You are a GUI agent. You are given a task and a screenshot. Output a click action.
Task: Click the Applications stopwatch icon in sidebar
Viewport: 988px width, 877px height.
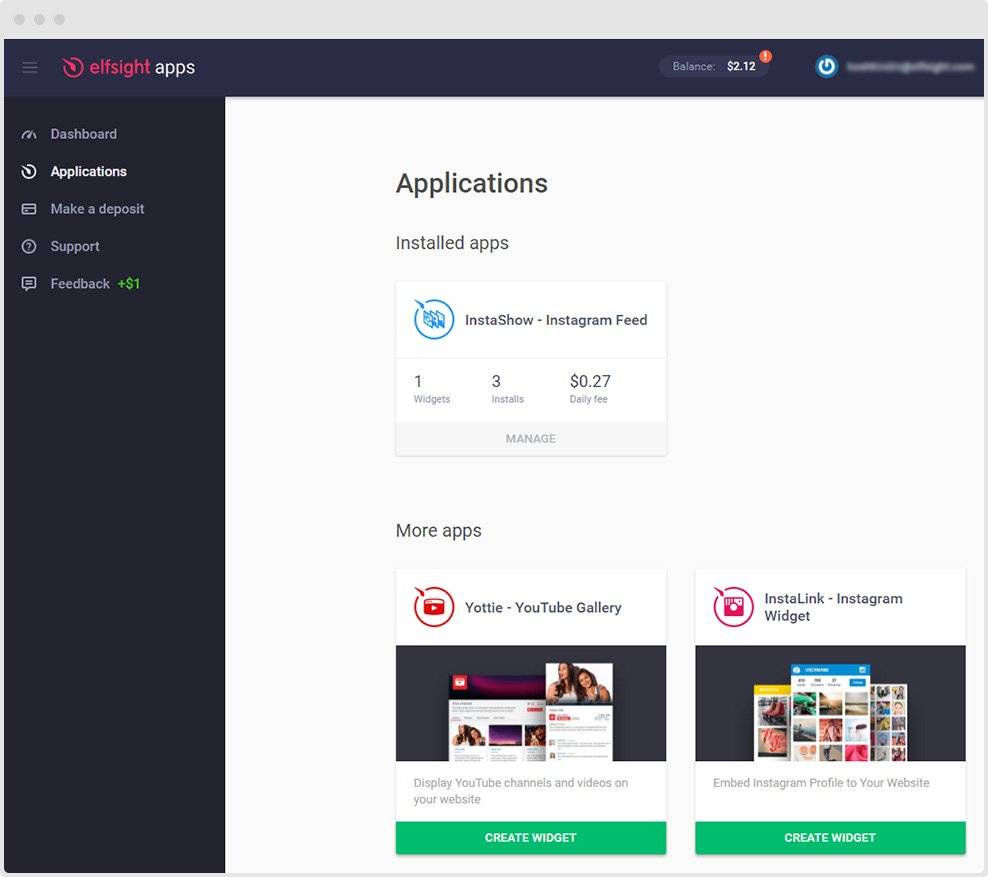[30, 171]
